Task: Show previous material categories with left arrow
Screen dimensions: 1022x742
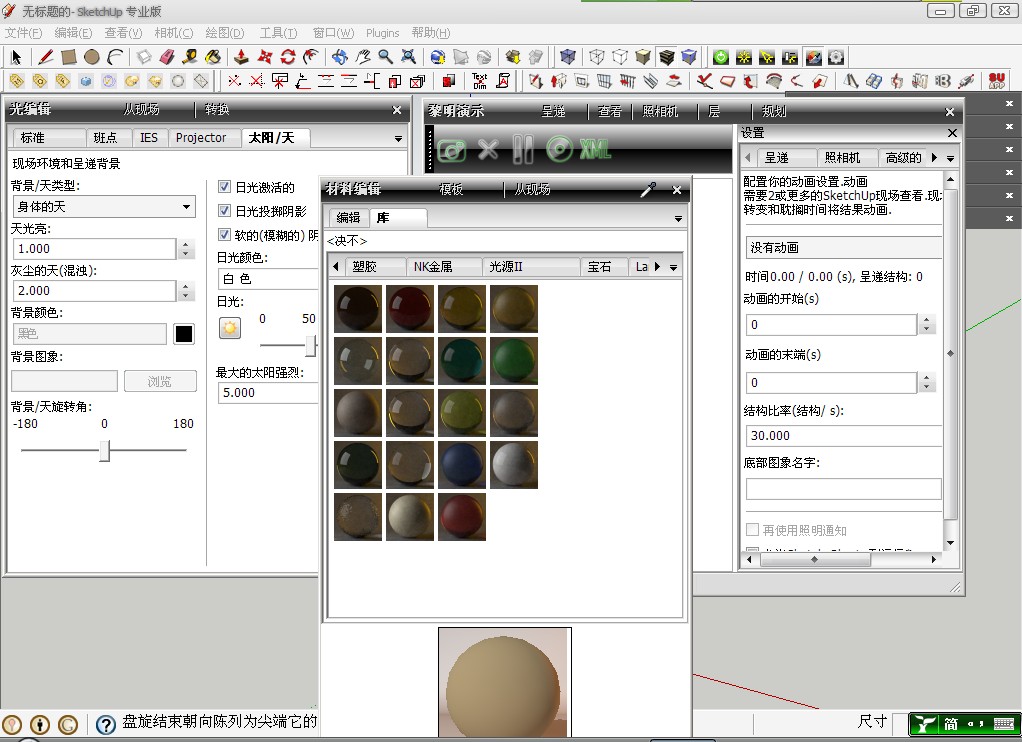Action: [336, 267]
